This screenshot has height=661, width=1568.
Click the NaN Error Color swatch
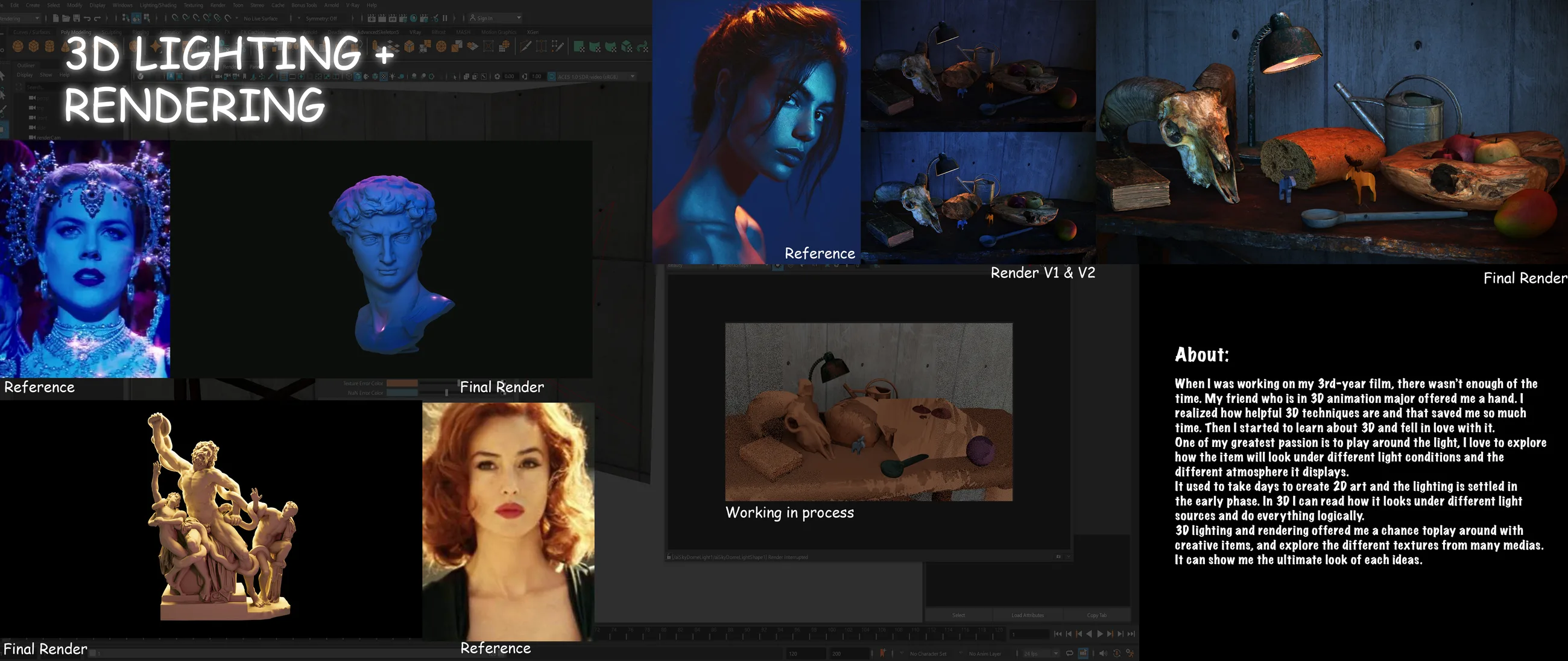[x=402, y=393]
